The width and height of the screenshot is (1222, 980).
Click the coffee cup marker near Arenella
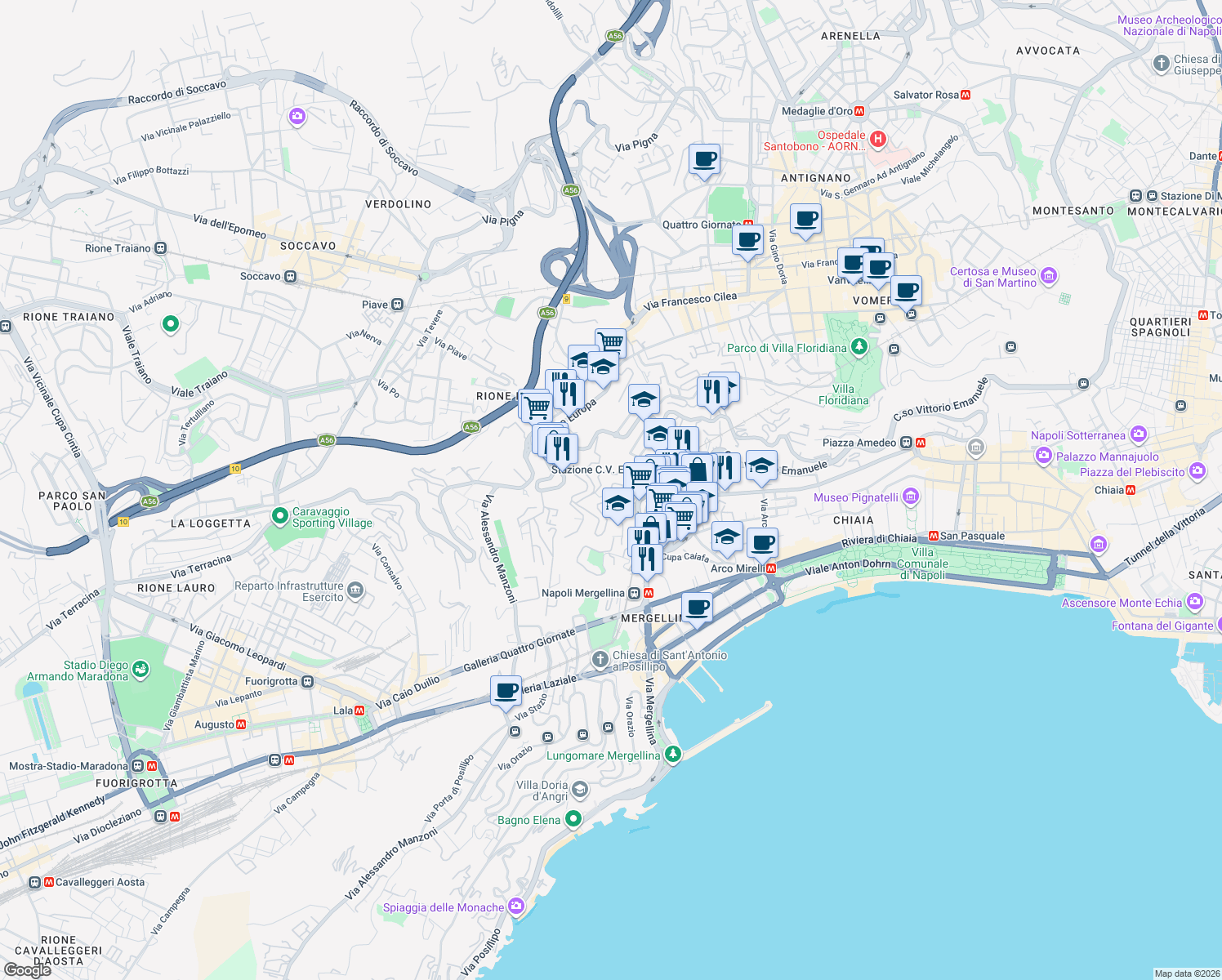704,160
